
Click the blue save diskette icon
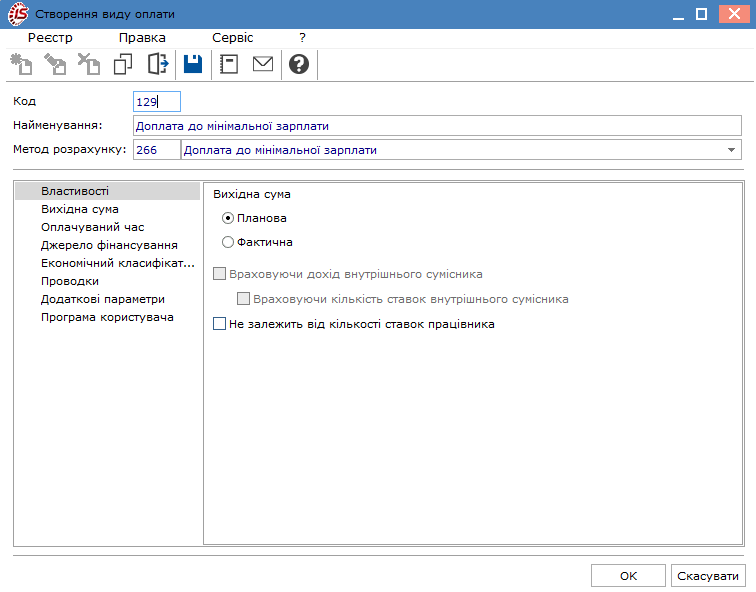[x=193, y=64]
